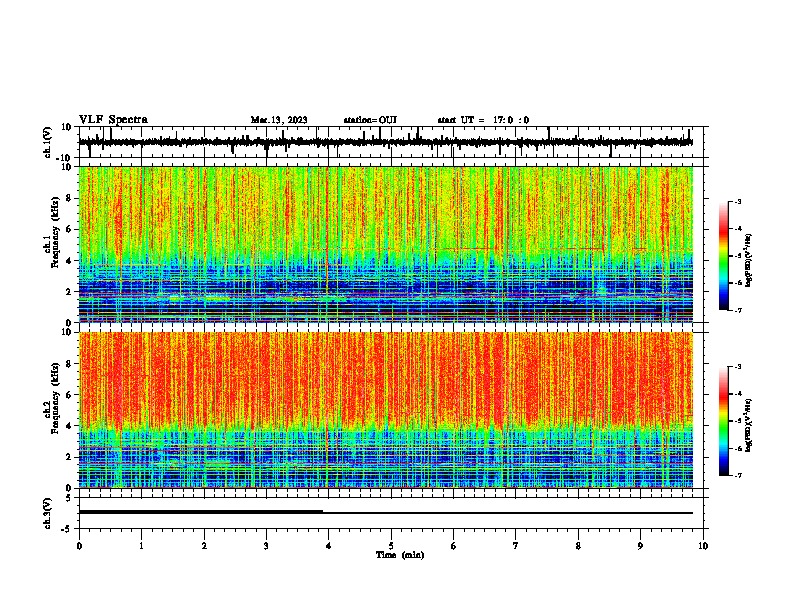Select the "start UT = 17:0 :0" text
The height and width of the screenshot is (612, 792).
tap(483, 120)
